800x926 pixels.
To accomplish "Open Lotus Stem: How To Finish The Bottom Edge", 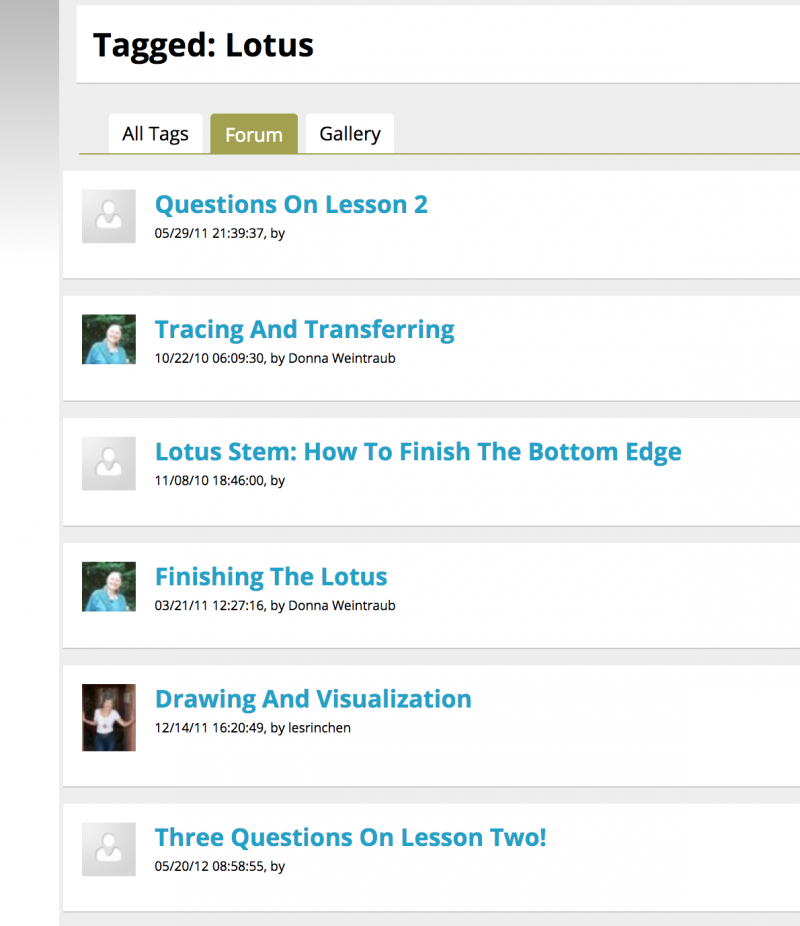I will point(418,452).
